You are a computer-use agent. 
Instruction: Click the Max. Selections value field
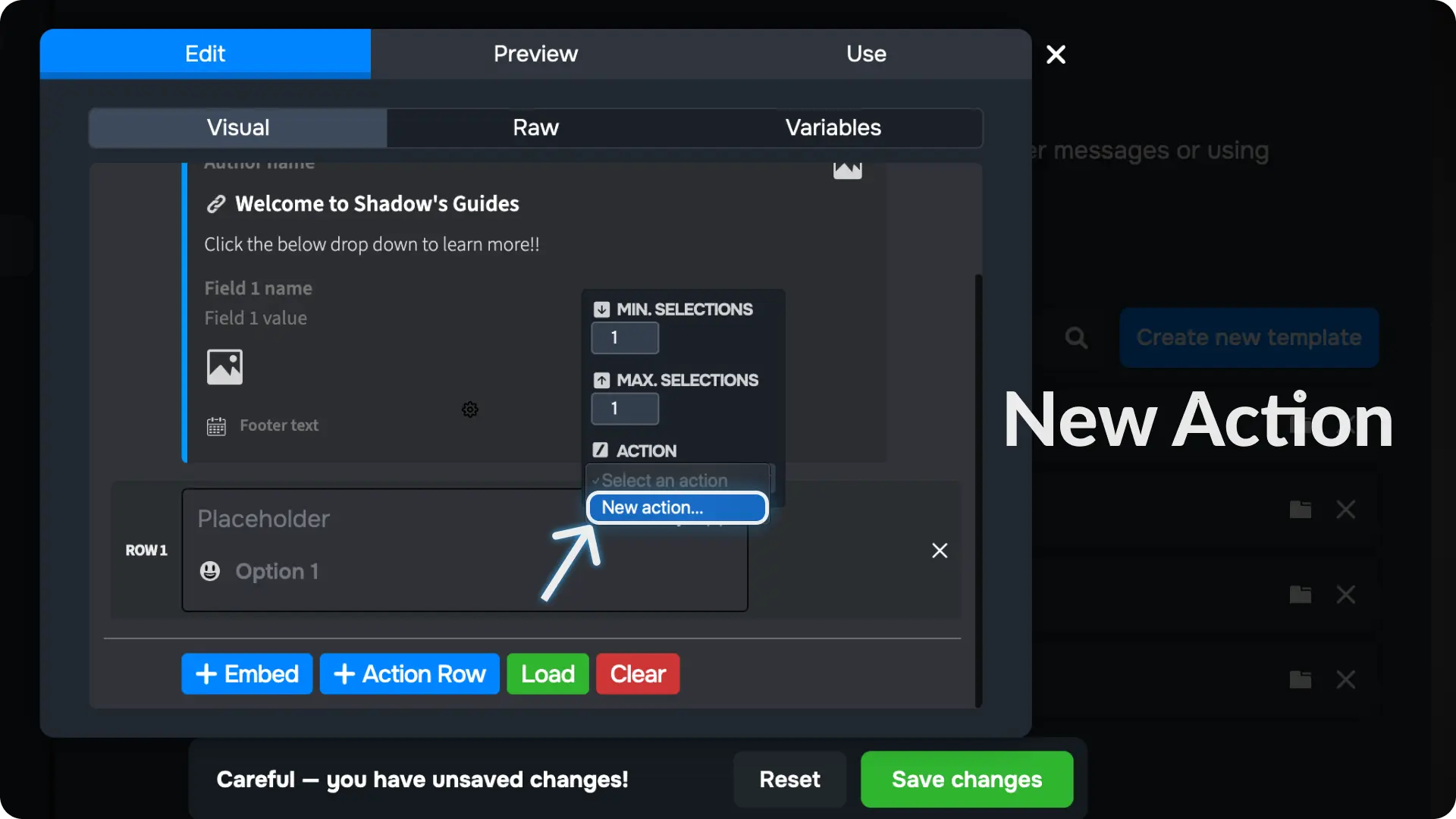pyautogui.click(x=625, y=409)
